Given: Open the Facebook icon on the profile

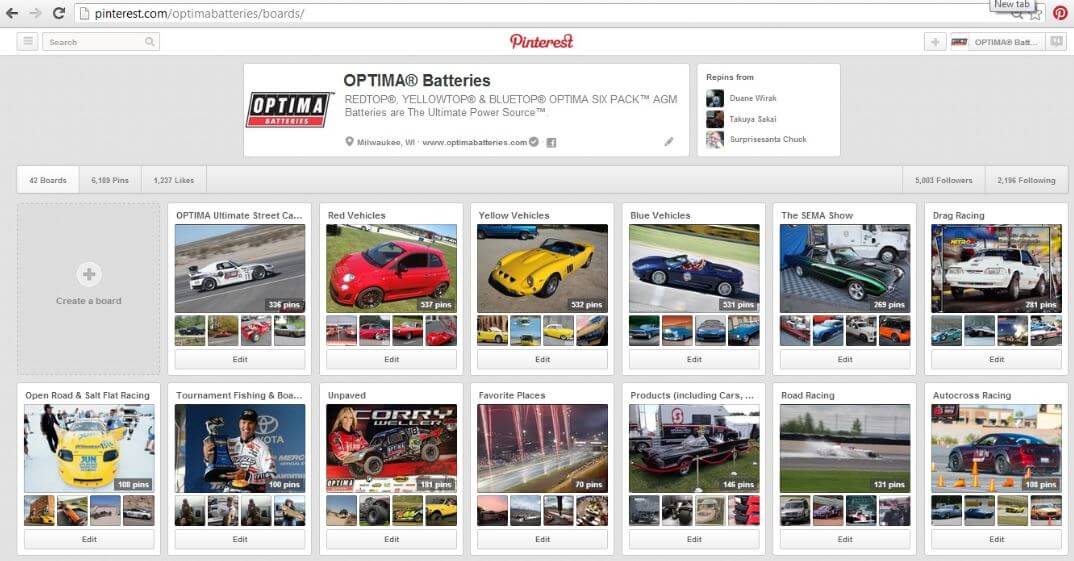Looking at the screenshot, I should point(551,142).
